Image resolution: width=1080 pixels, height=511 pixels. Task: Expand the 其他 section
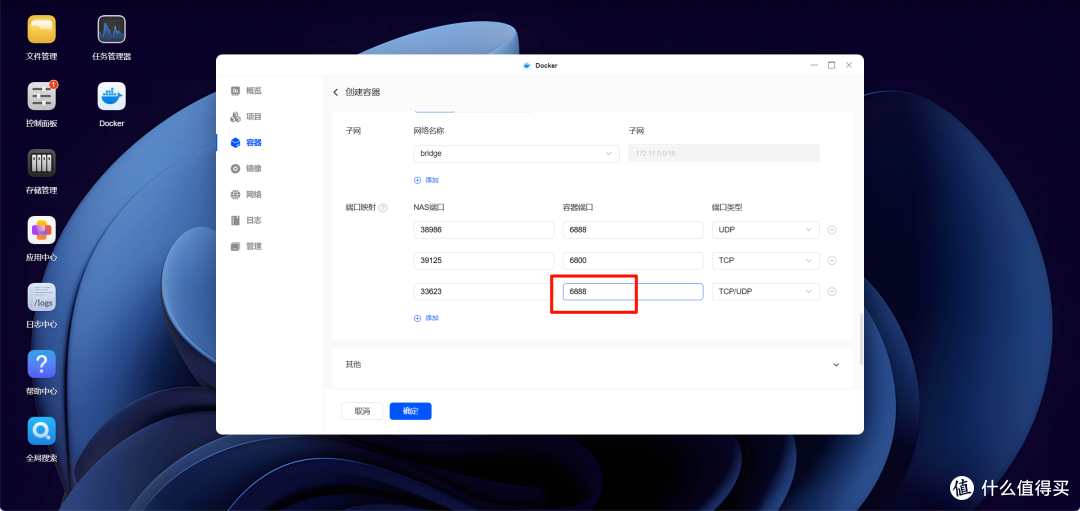coord(836,364)
